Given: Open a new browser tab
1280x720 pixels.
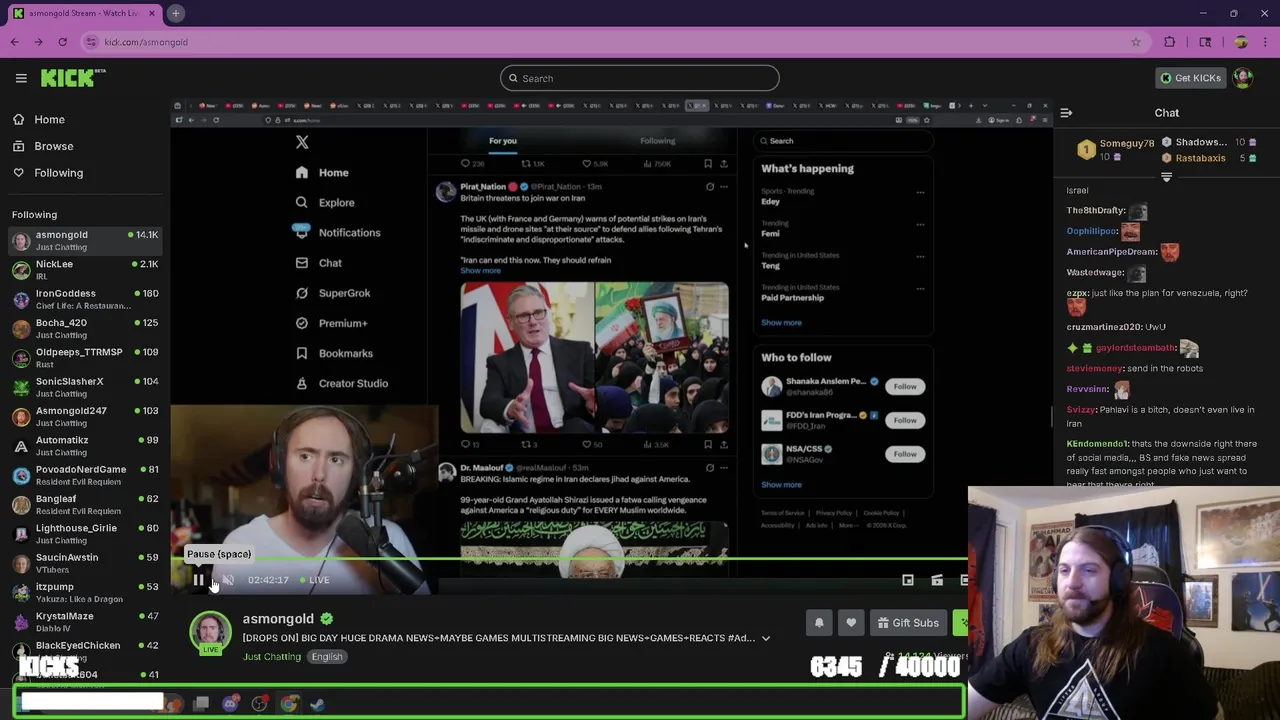Looking at the screenshot, I should (175, 13).
